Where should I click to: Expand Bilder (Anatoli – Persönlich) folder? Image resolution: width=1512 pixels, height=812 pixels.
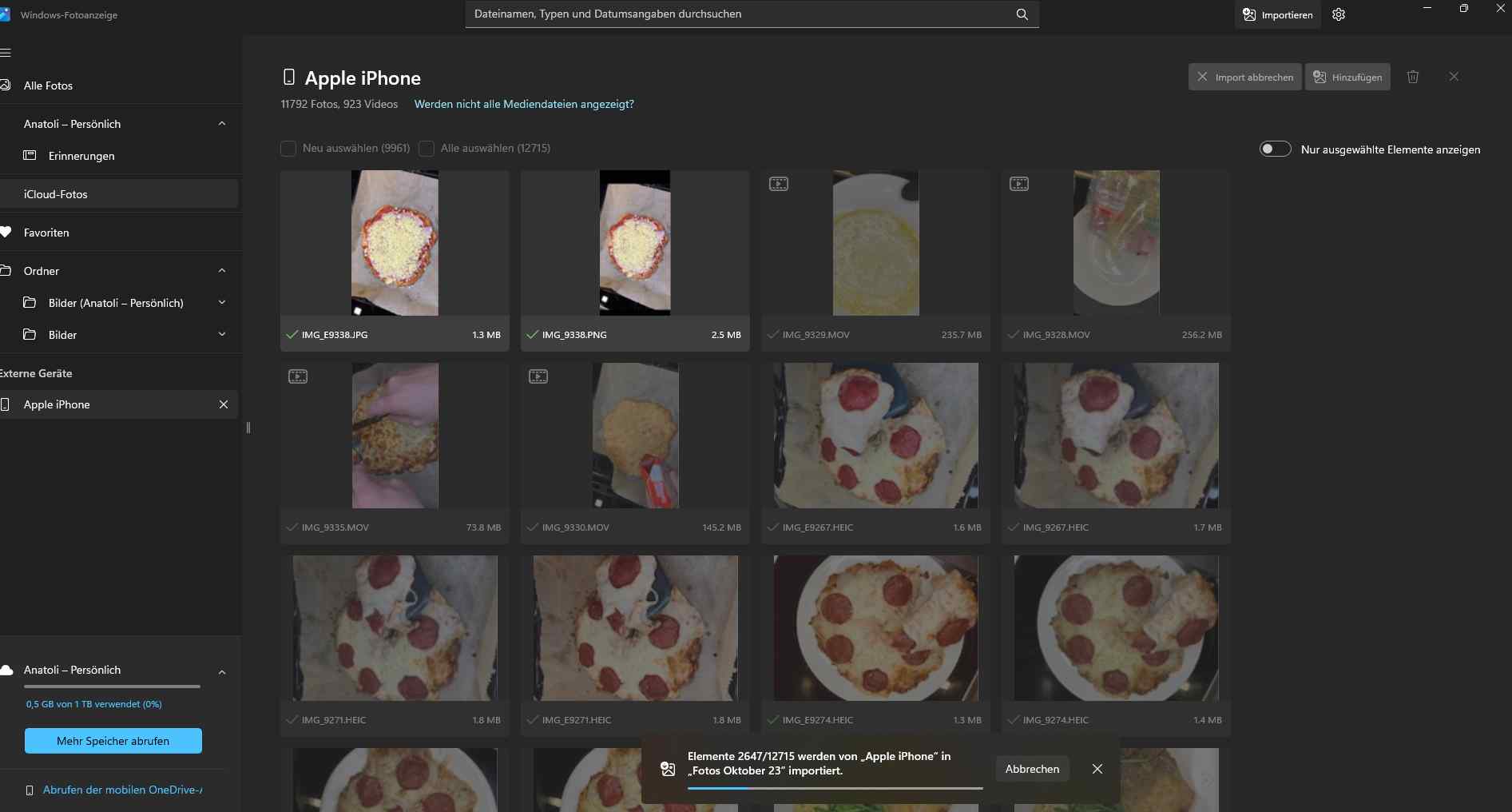coord(222,302)
